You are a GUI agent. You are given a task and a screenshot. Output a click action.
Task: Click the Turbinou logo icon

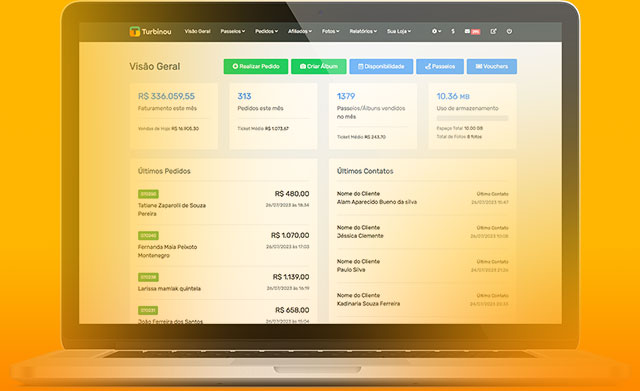click(x=135, y=31)
